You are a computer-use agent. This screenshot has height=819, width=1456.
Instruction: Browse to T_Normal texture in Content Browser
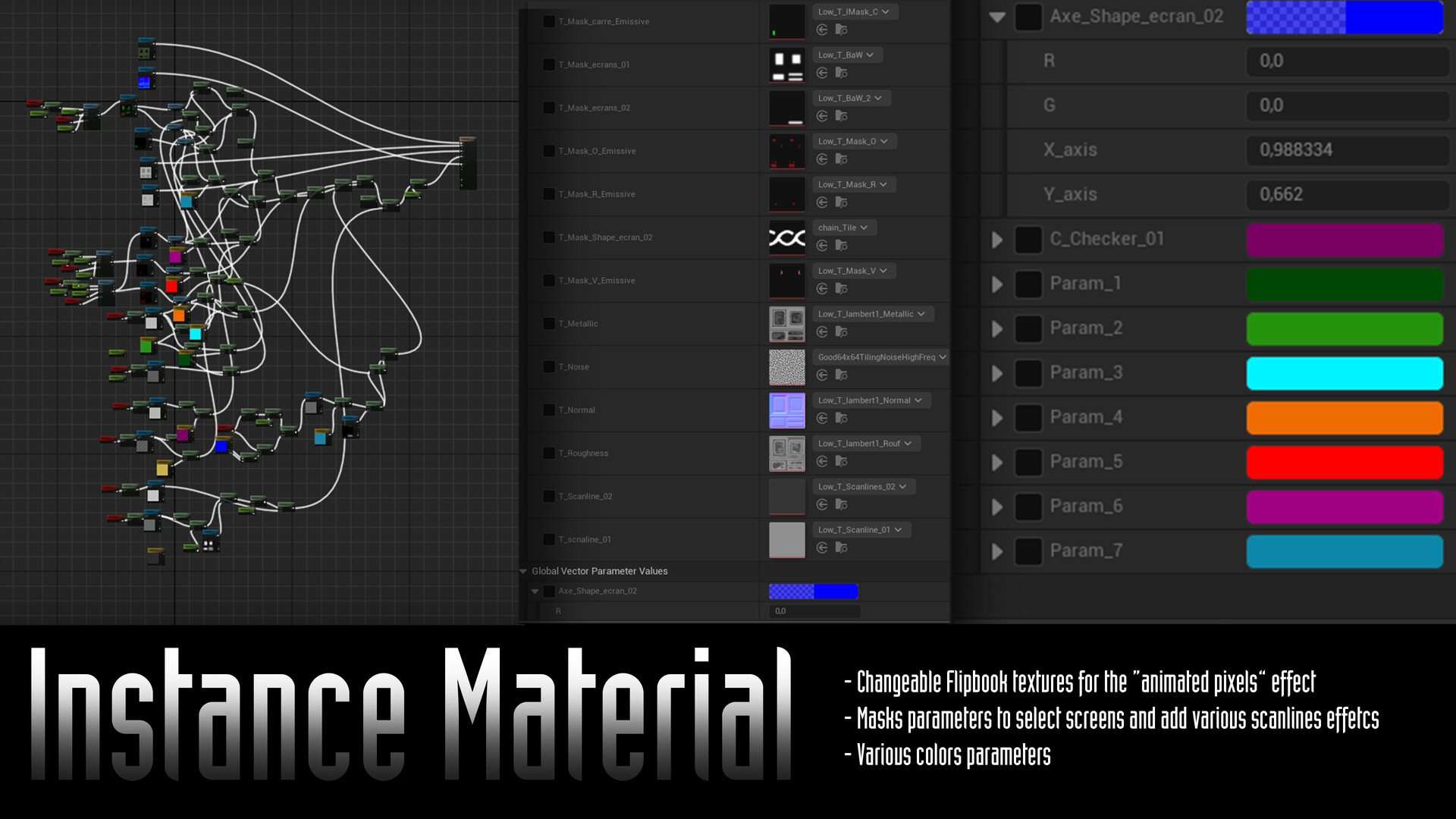841,419
